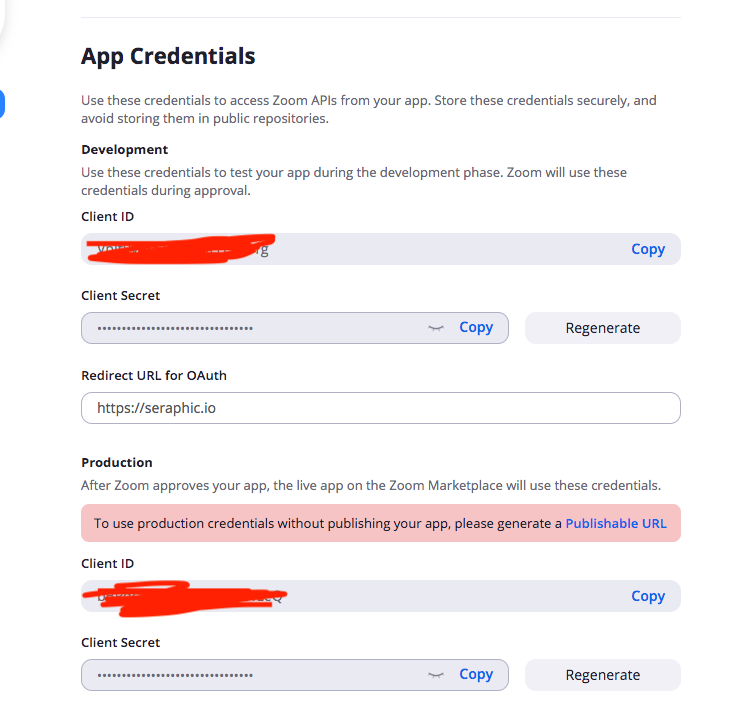
Task: Regenerate the Development Client Secret
Action: (x=602, y=328)
